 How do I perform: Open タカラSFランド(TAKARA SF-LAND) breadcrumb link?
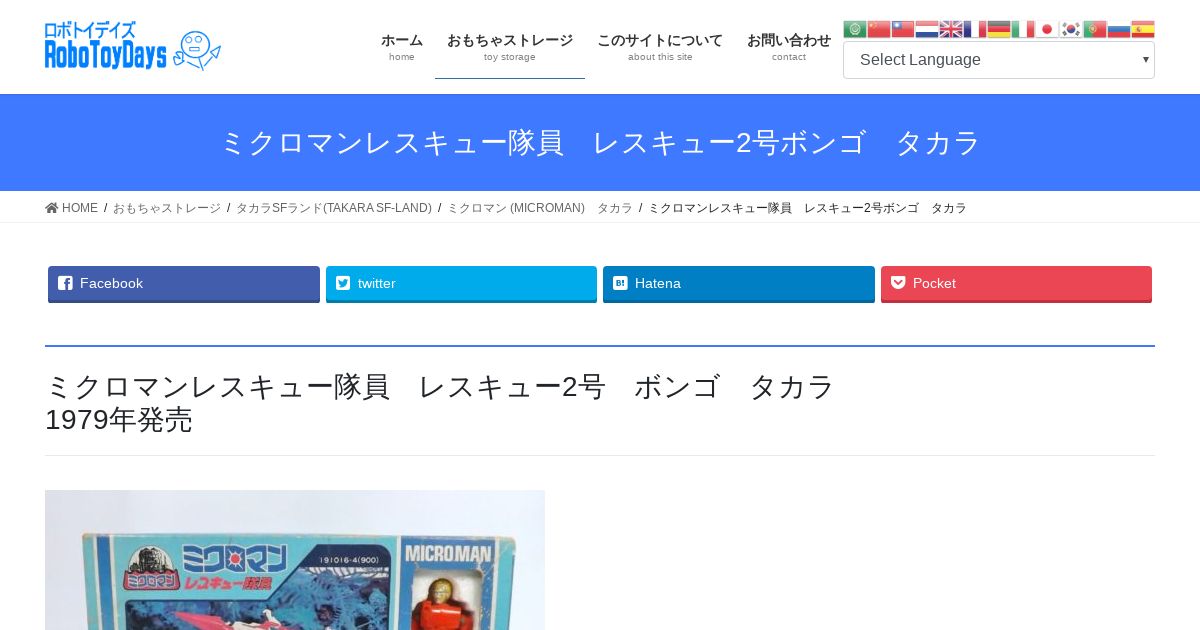(334, 208)
